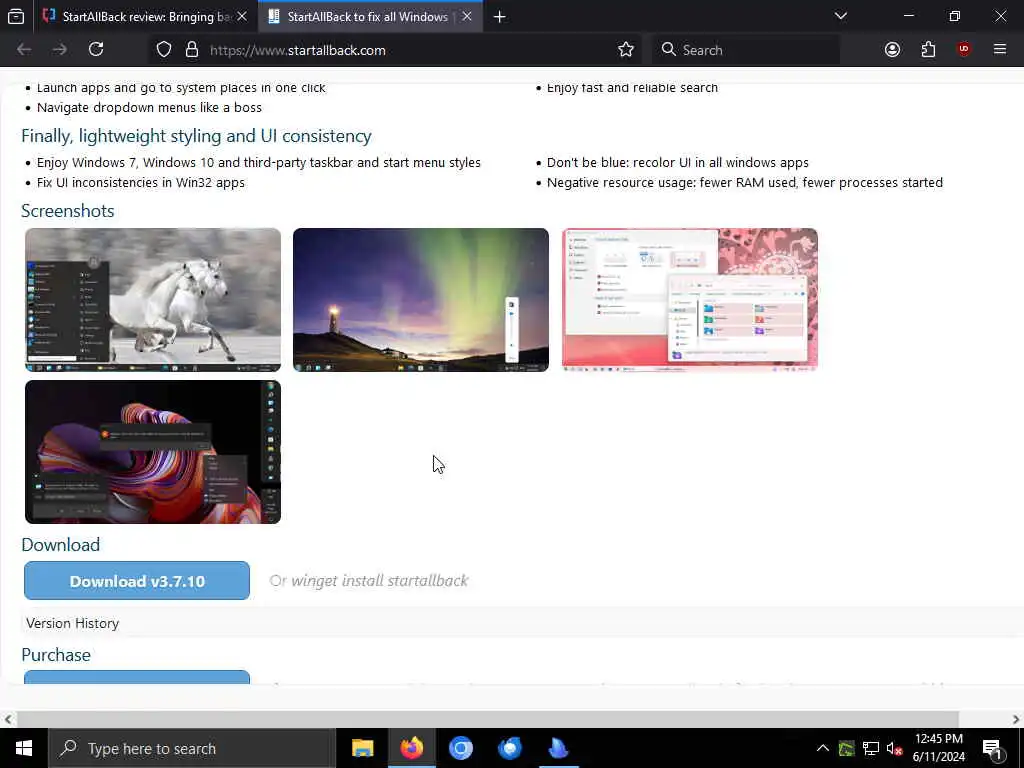Open the blue flame app in taskbar
This screenshot has height=768, width=1024.
tap(558, 748)
